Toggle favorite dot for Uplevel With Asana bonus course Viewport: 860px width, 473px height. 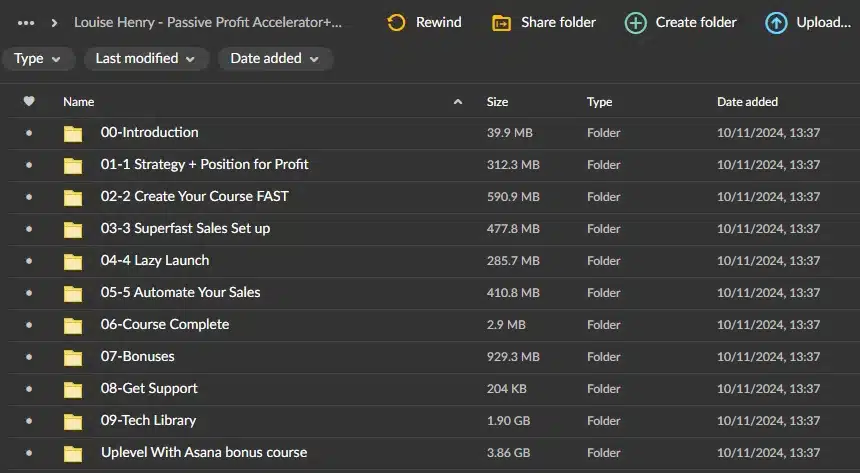(29, 453)
